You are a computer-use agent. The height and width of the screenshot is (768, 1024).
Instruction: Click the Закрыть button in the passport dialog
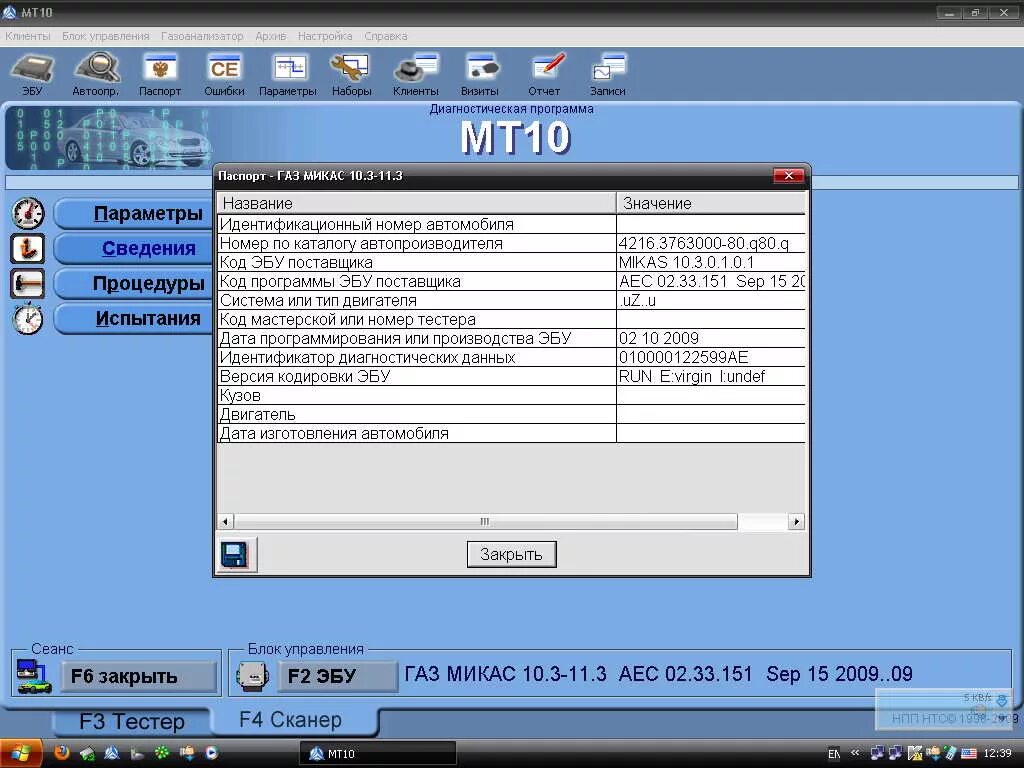(511, 554)
